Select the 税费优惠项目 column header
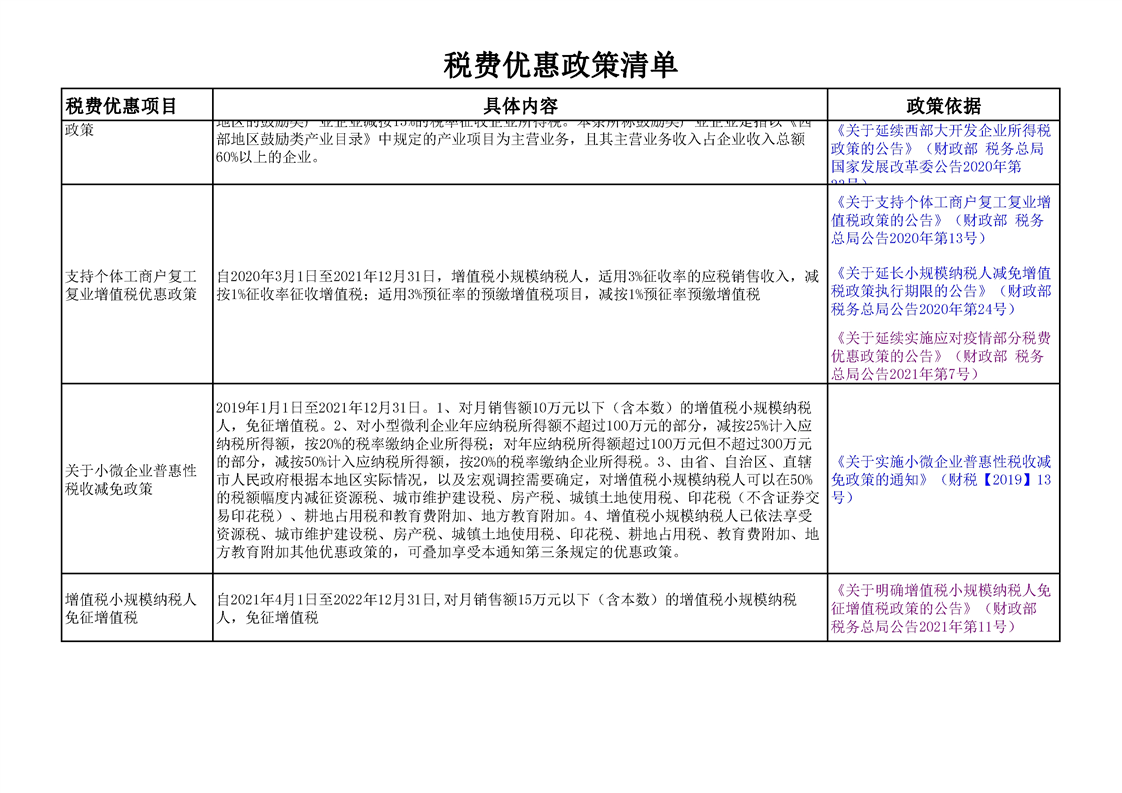Image resolution: width=1122 pixels, height=793 pixels. click(121, 106)
